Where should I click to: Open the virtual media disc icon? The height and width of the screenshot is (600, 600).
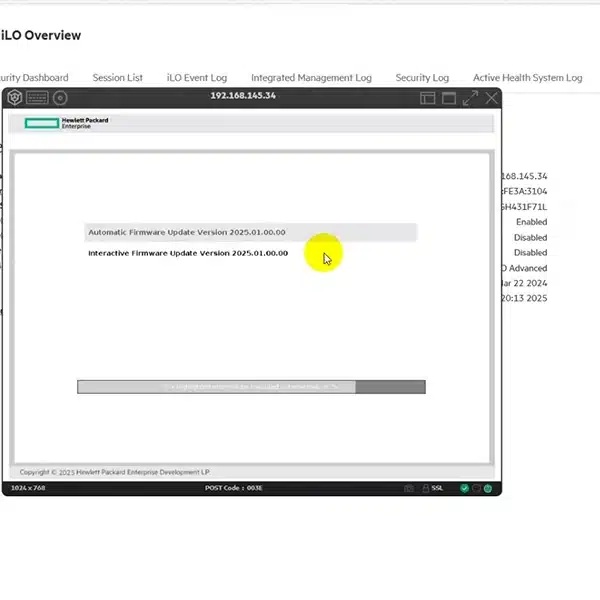tap(60, 97)
